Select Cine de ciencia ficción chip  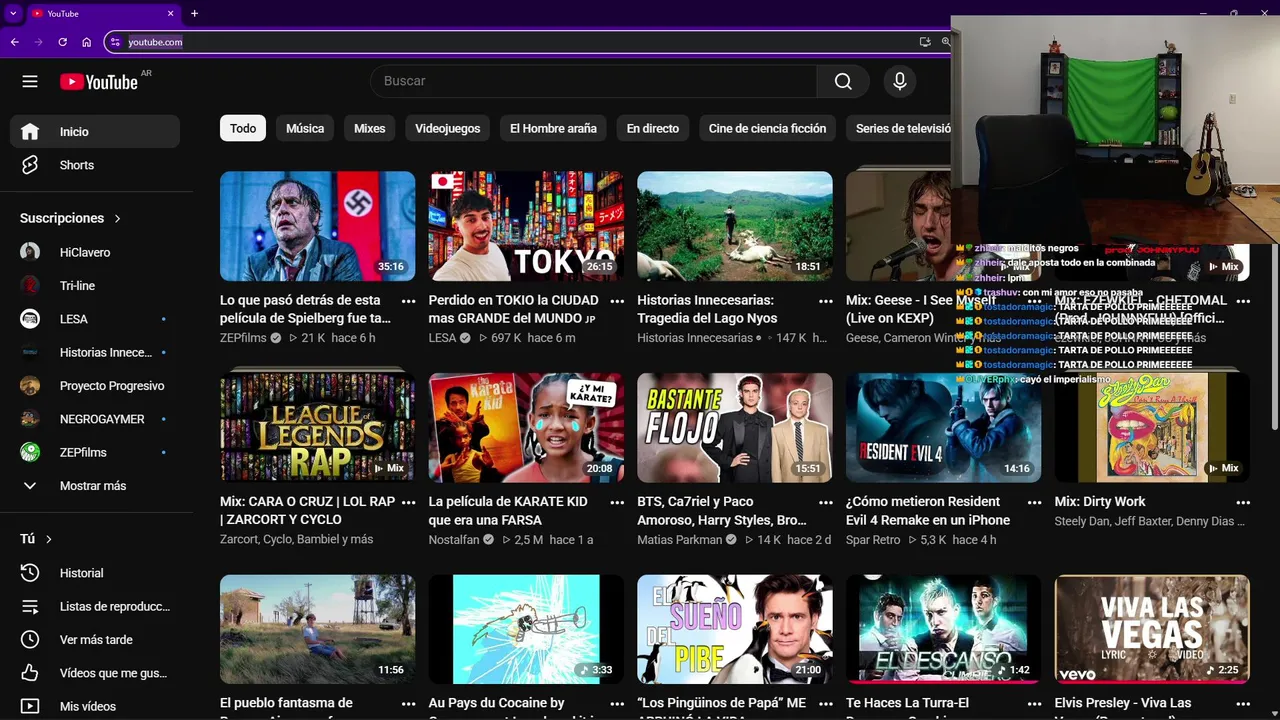pos(768,128)
